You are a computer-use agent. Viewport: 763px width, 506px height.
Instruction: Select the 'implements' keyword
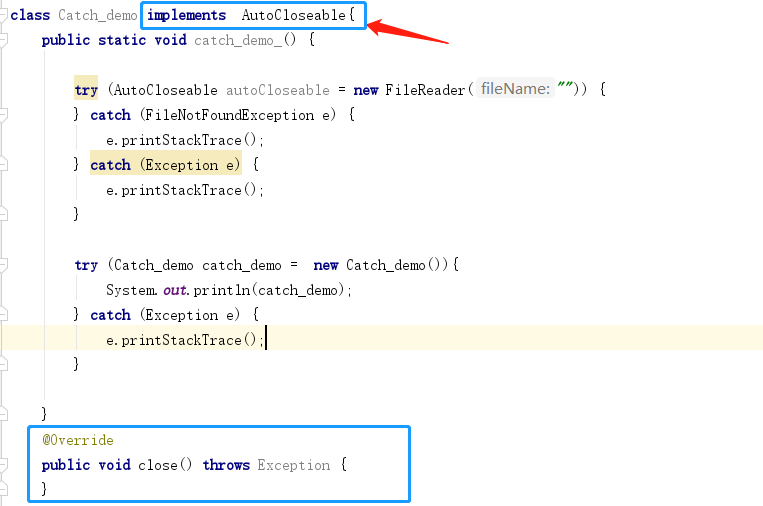click(187, 15)
